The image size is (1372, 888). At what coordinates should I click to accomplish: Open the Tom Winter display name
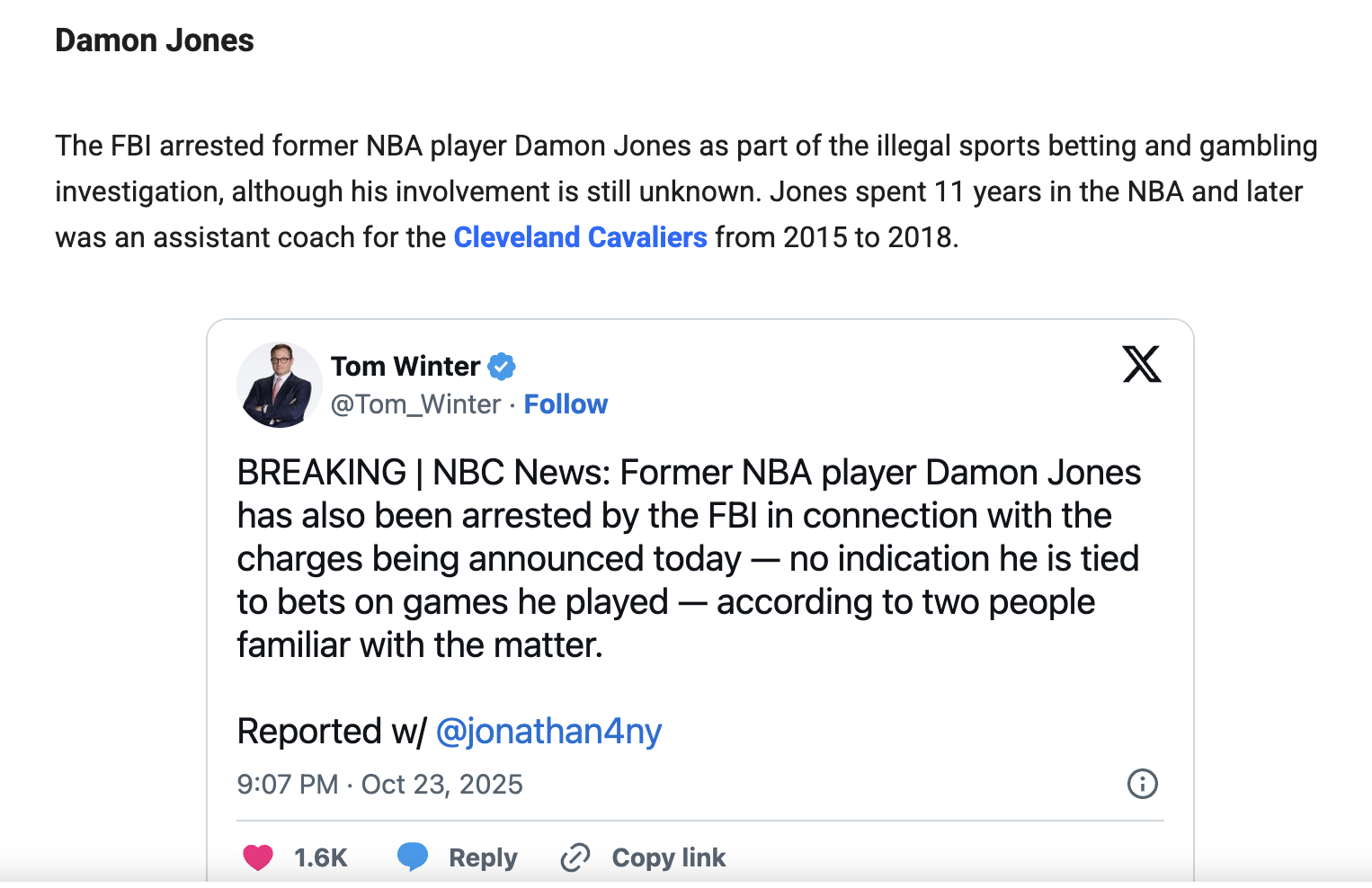click(x=405, y=367)
